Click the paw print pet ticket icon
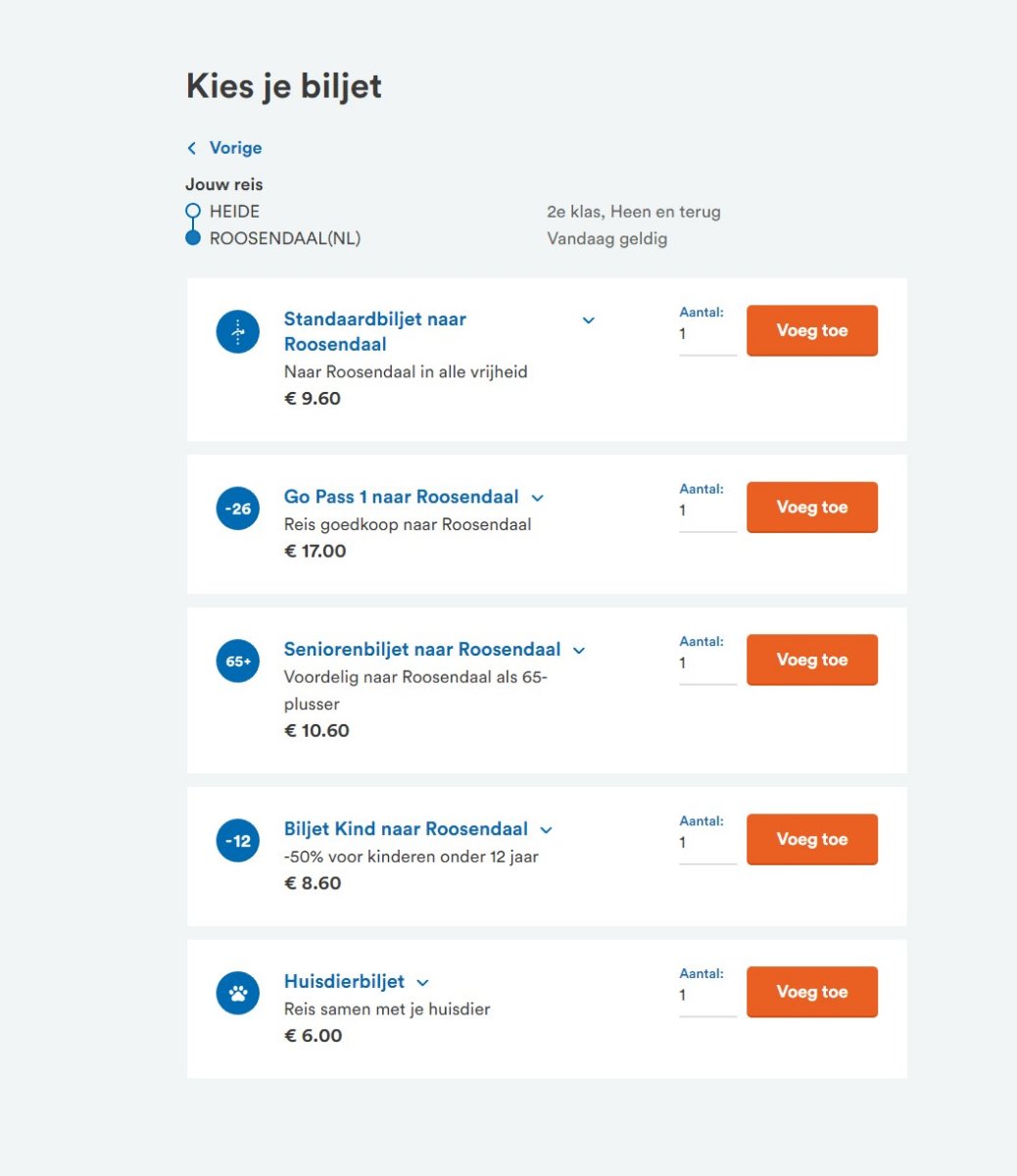The width and height of the screenshot is (1017, 1176). point(238,994)
